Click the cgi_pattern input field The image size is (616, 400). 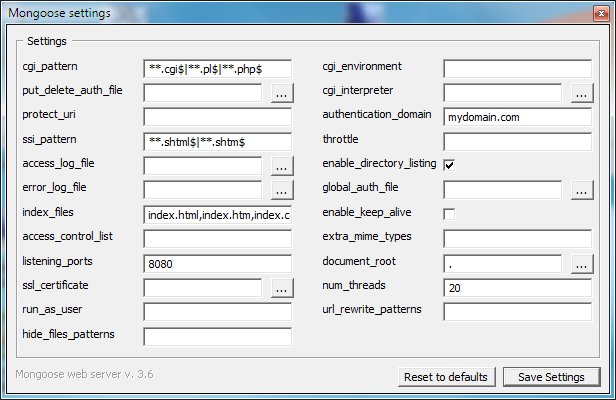(x=217, y=68)
